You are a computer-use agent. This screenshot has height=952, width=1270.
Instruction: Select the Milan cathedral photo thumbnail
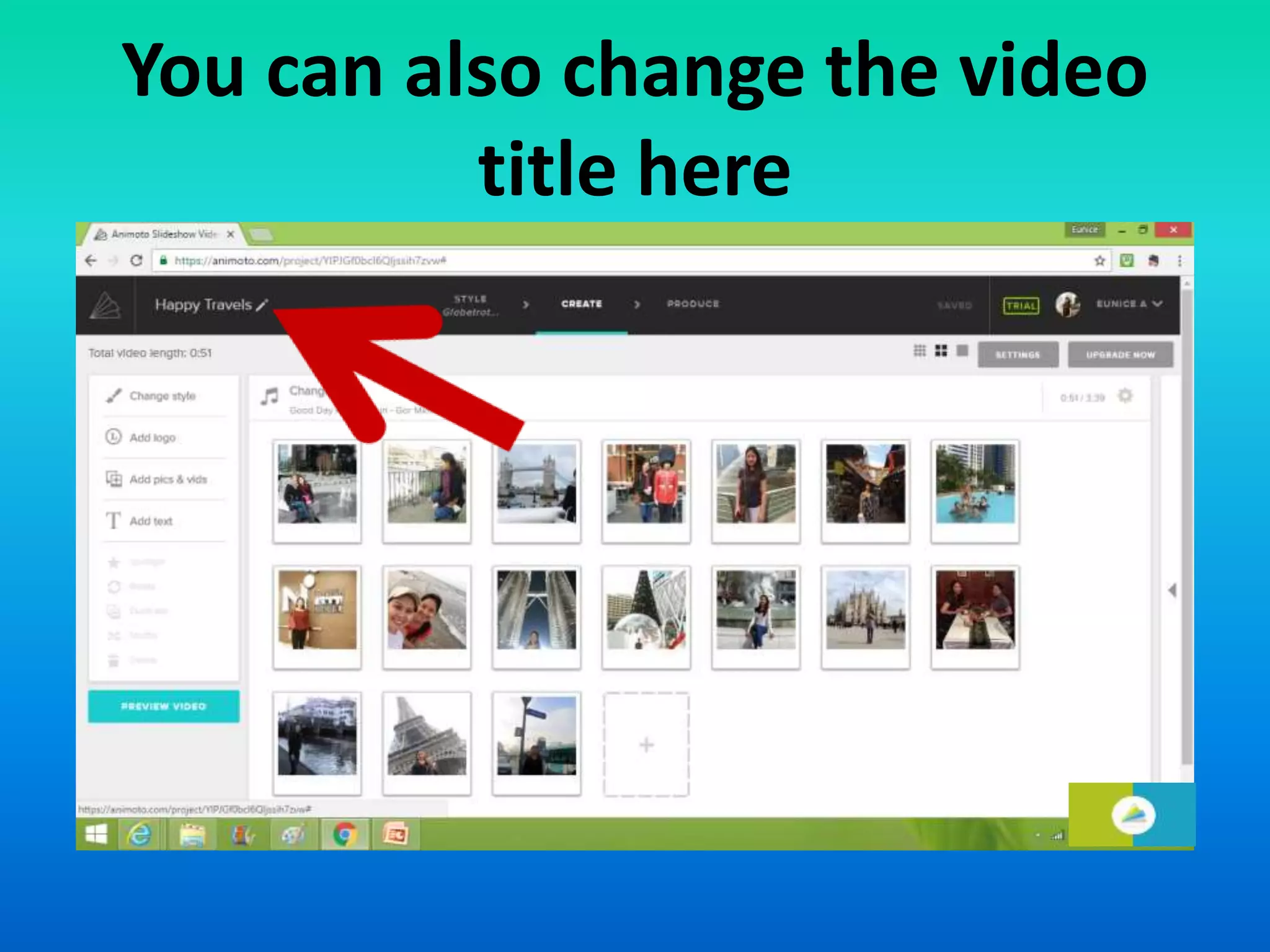866,617
